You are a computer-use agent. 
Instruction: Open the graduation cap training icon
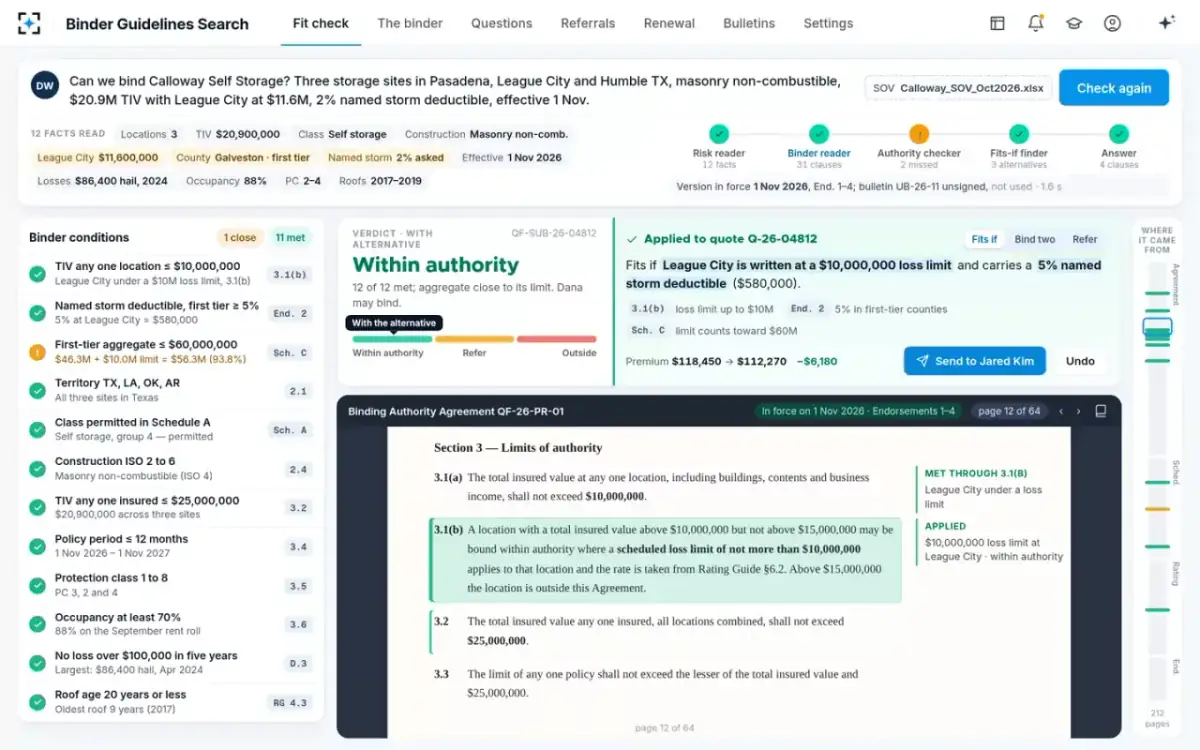[1074, 23]
